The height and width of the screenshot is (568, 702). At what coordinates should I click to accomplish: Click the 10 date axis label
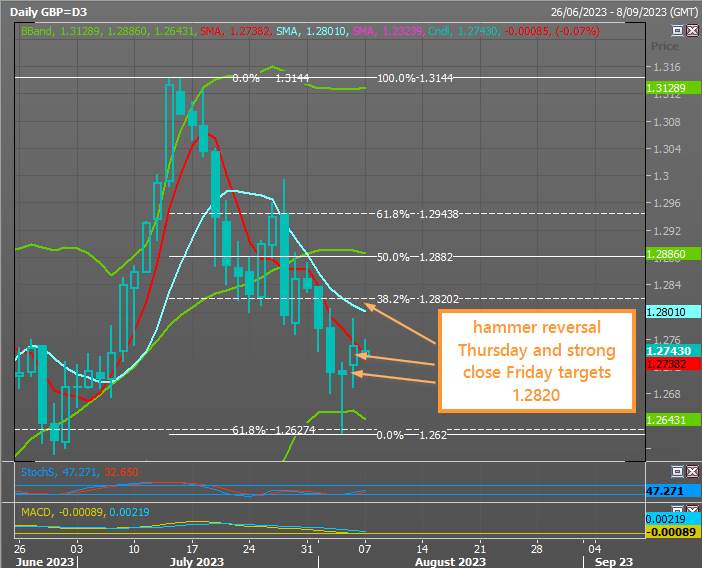coord(134,549)
